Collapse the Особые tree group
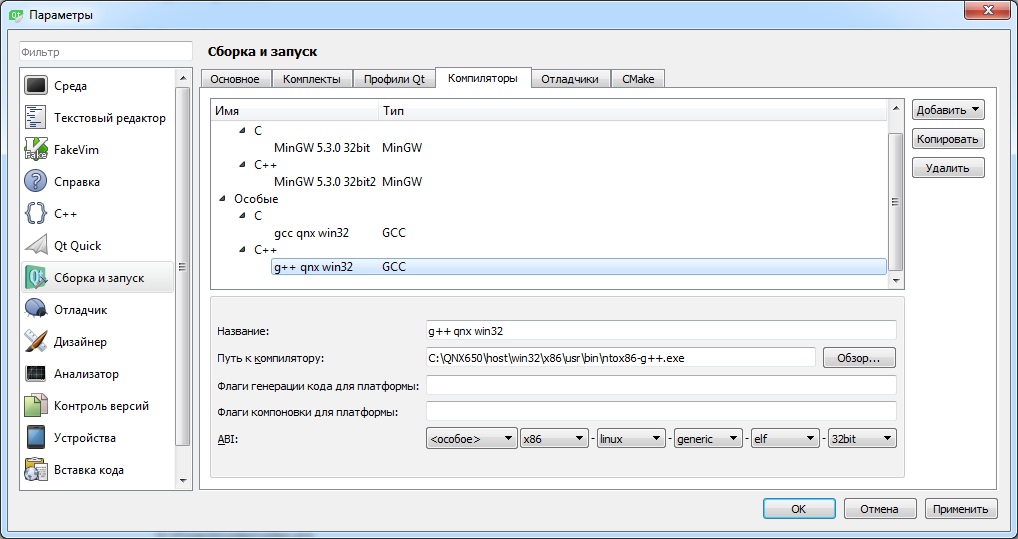Image resolution: width=1018 pixels, height=539 pixels. pyautogui.click(x=223, y=199)
